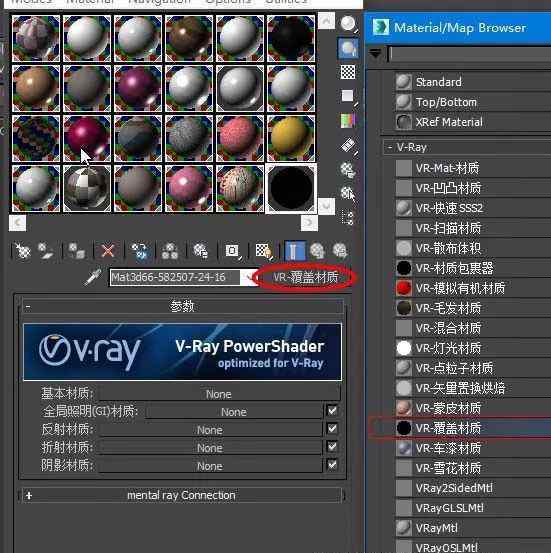Click the Sample Type sphere icon
Image resolution: width=551 pixels, height=553 pixels.
(x=348, y=24)
